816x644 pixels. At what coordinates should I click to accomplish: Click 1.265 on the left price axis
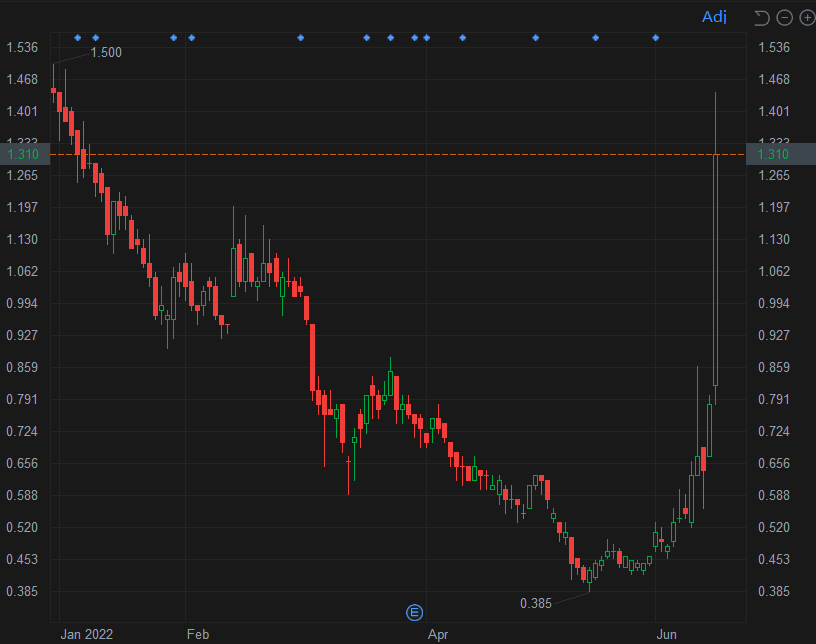pyautogui.click(x=22, y=175)
